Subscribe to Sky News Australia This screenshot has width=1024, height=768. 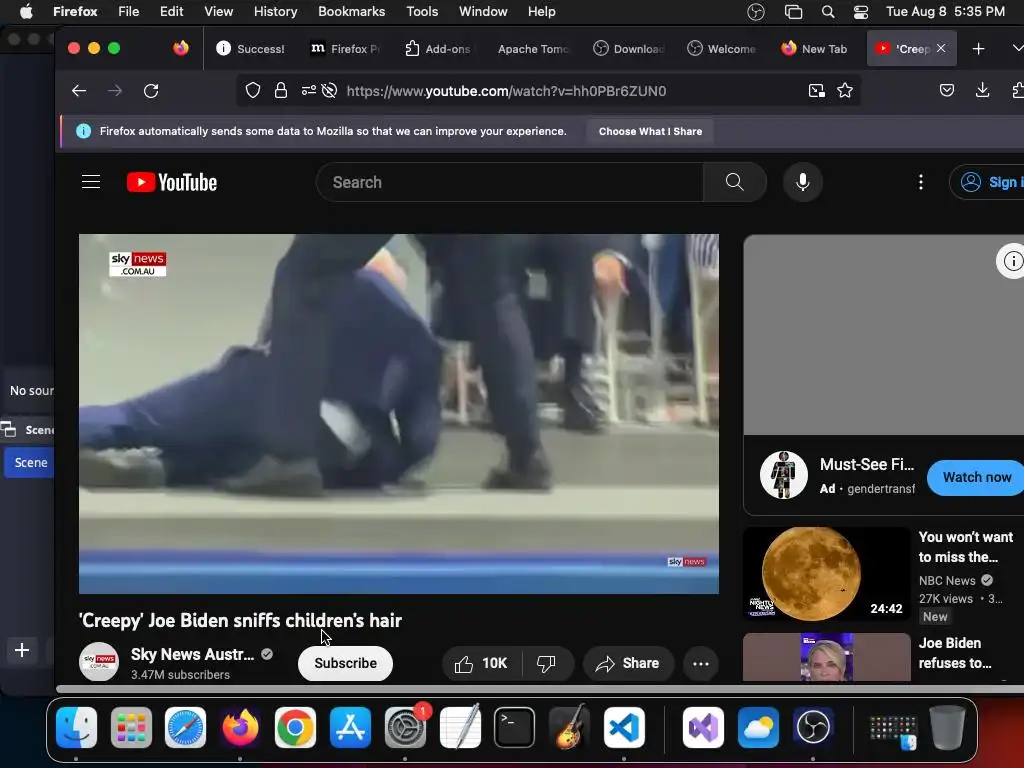point(345,664)
